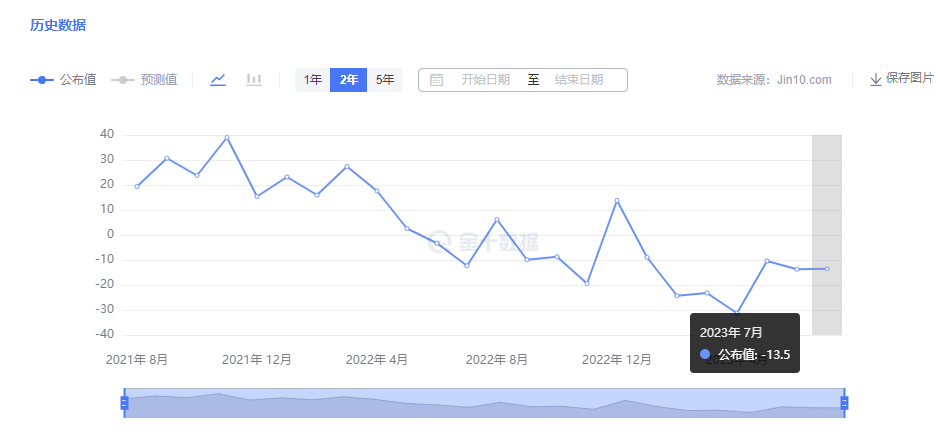
Task: Click middle of the timeline zoom bar
Action: click(485, 403)
